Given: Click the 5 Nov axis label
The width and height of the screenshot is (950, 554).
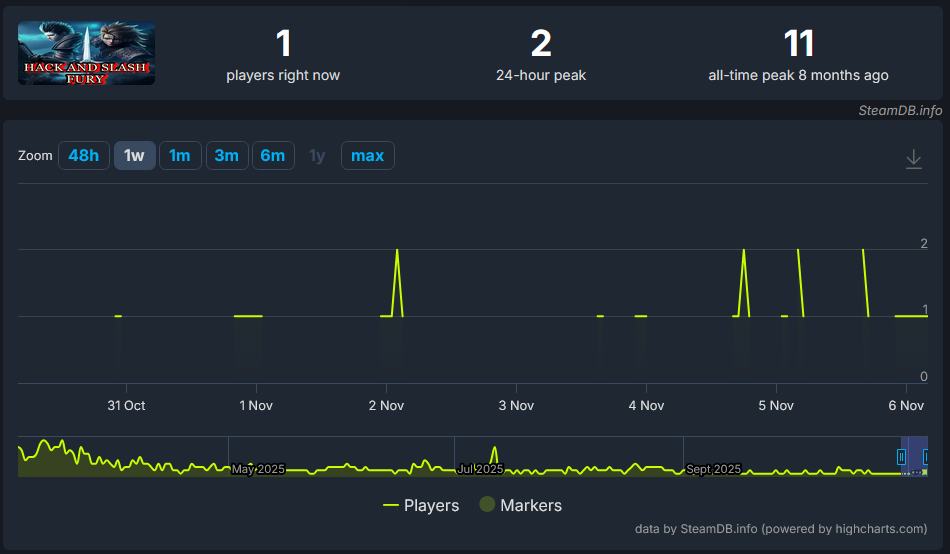Looking at the screenshot, I should [776, 405].
